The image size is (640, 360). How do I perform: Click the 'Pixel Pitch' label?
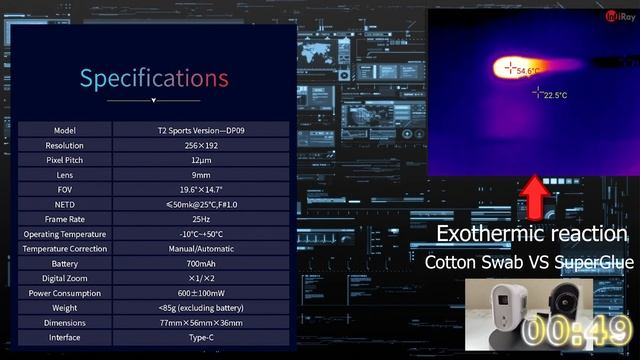64,160
